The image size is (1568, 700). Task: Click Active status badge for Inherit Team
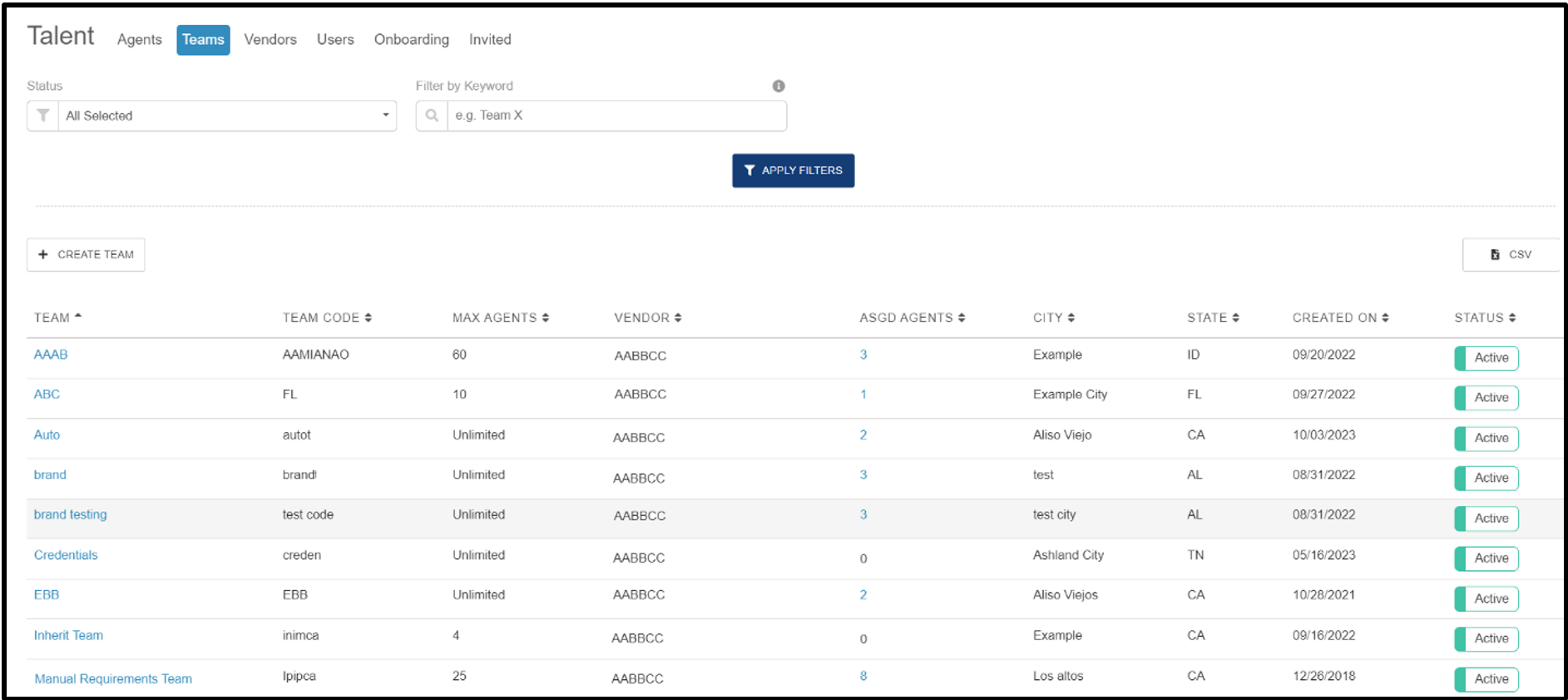click(1486, 638)
